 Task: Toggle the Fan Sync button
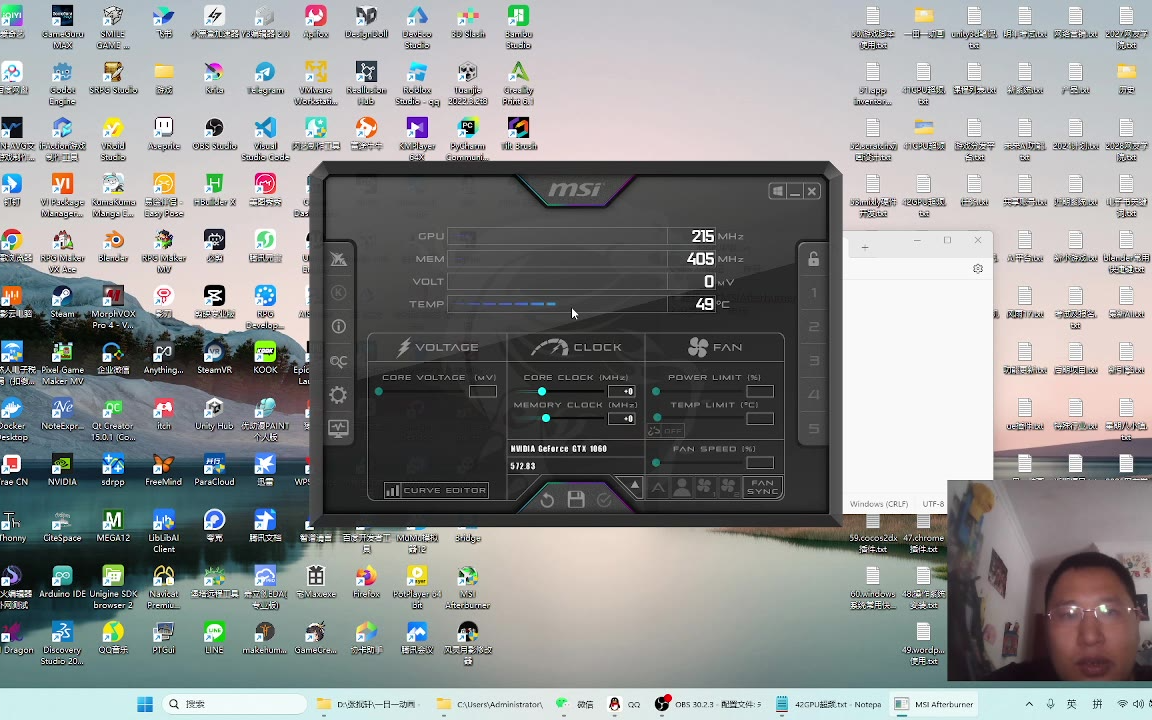[763, 487]
